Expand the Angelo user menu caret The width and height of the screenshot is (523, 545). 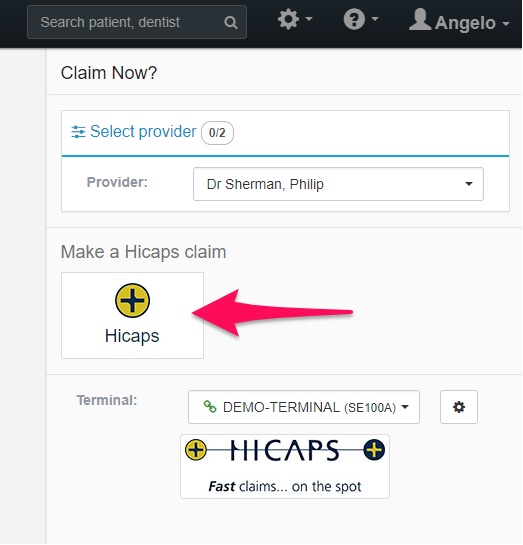coord(506,24)
